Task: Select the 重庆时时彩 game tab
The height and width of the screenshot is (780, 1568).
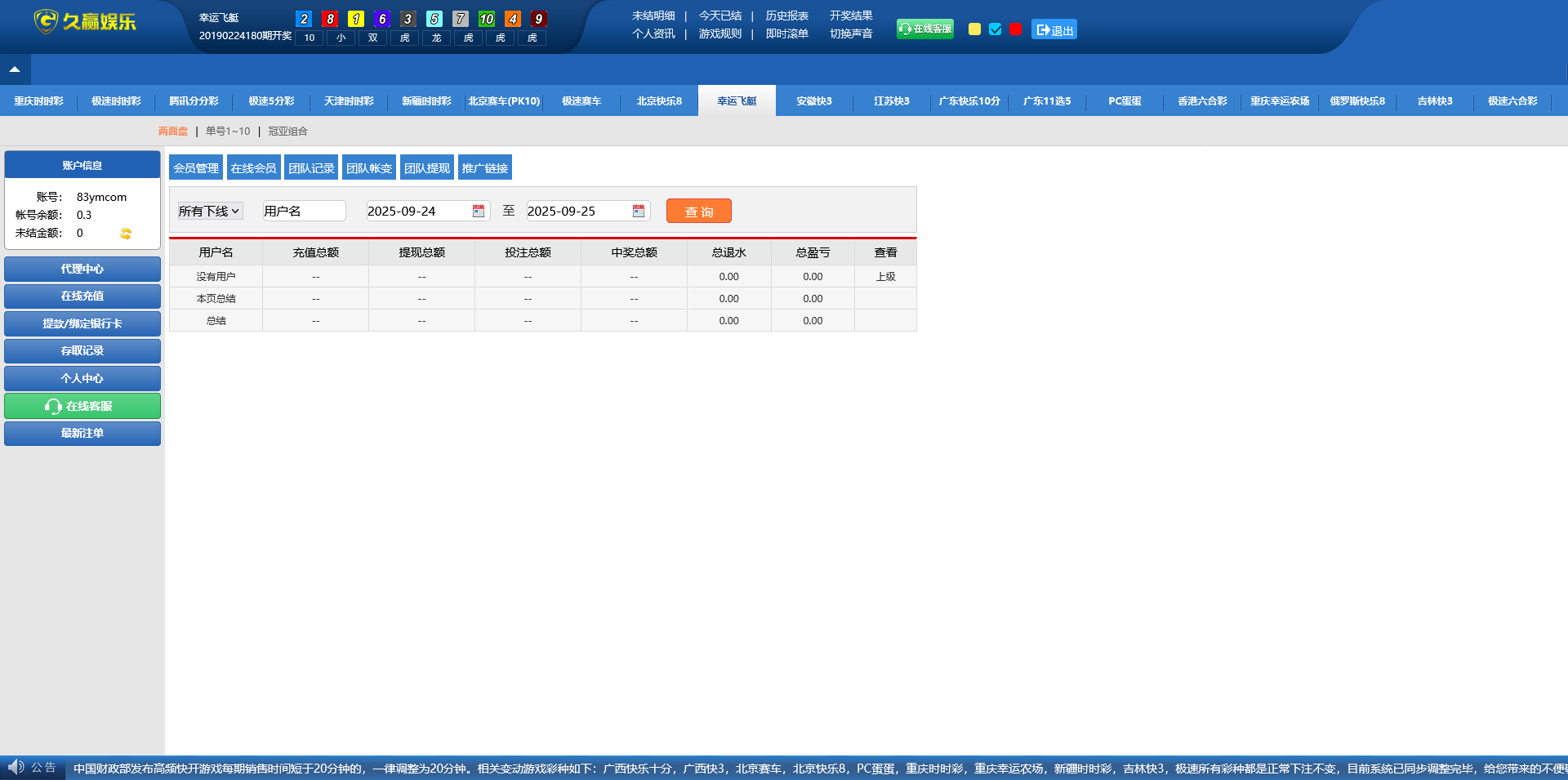Action: coord(38,101)
